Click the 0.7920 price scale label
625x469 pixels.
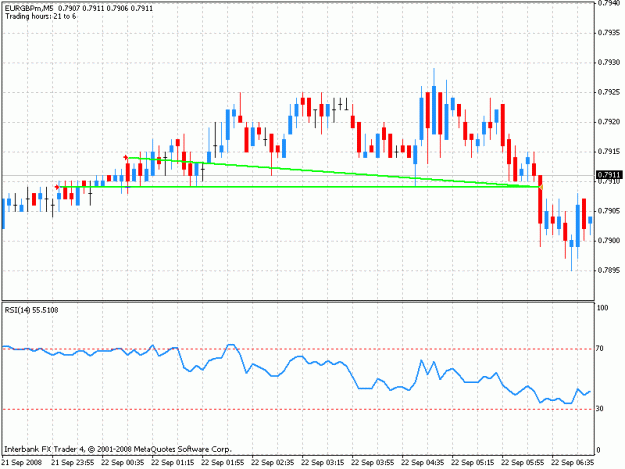tap(609, 122)
